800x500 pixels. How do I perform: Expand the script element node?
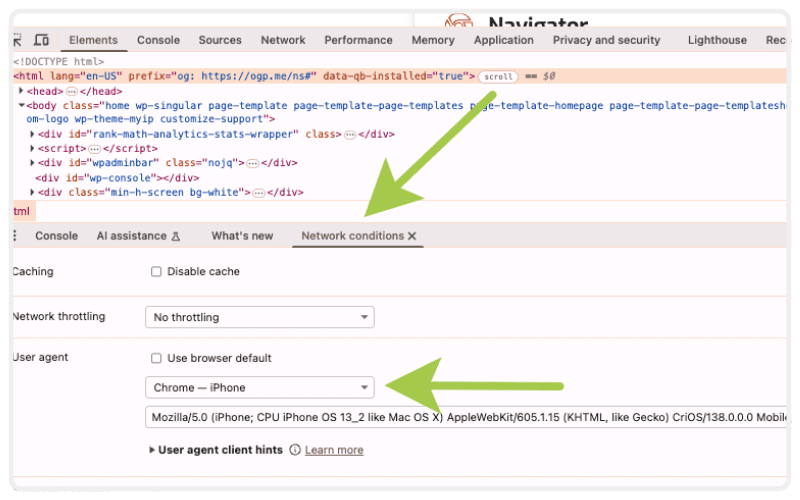[32, 148]
